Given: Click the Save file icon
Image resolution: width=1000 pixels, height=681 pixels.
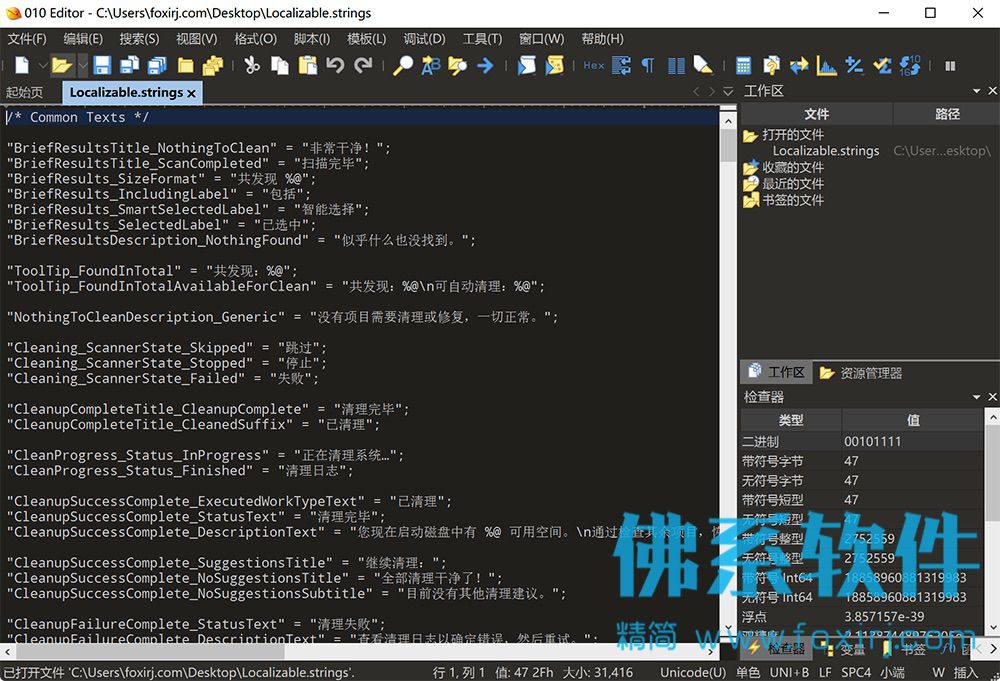Looking at the screenshot, I should click(x=102, y=65).
